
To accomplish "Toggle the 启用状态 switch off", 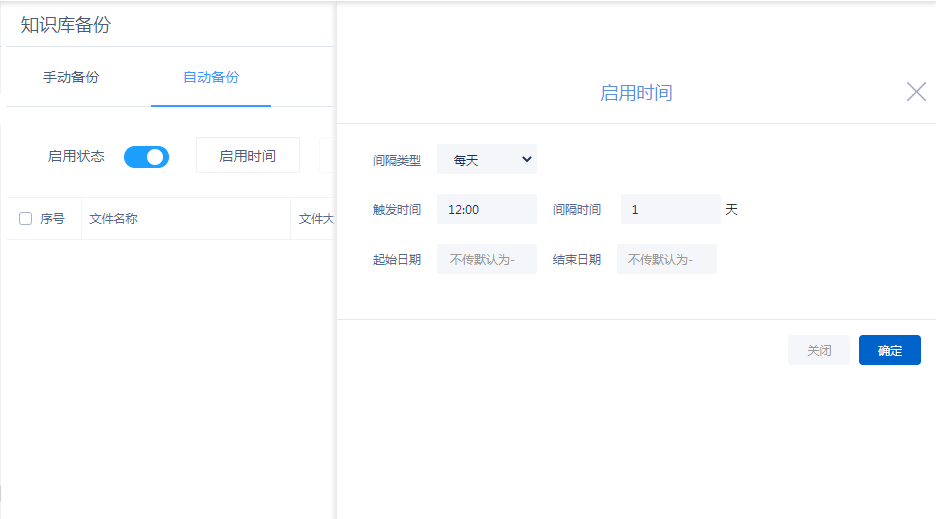I will 146,157.
